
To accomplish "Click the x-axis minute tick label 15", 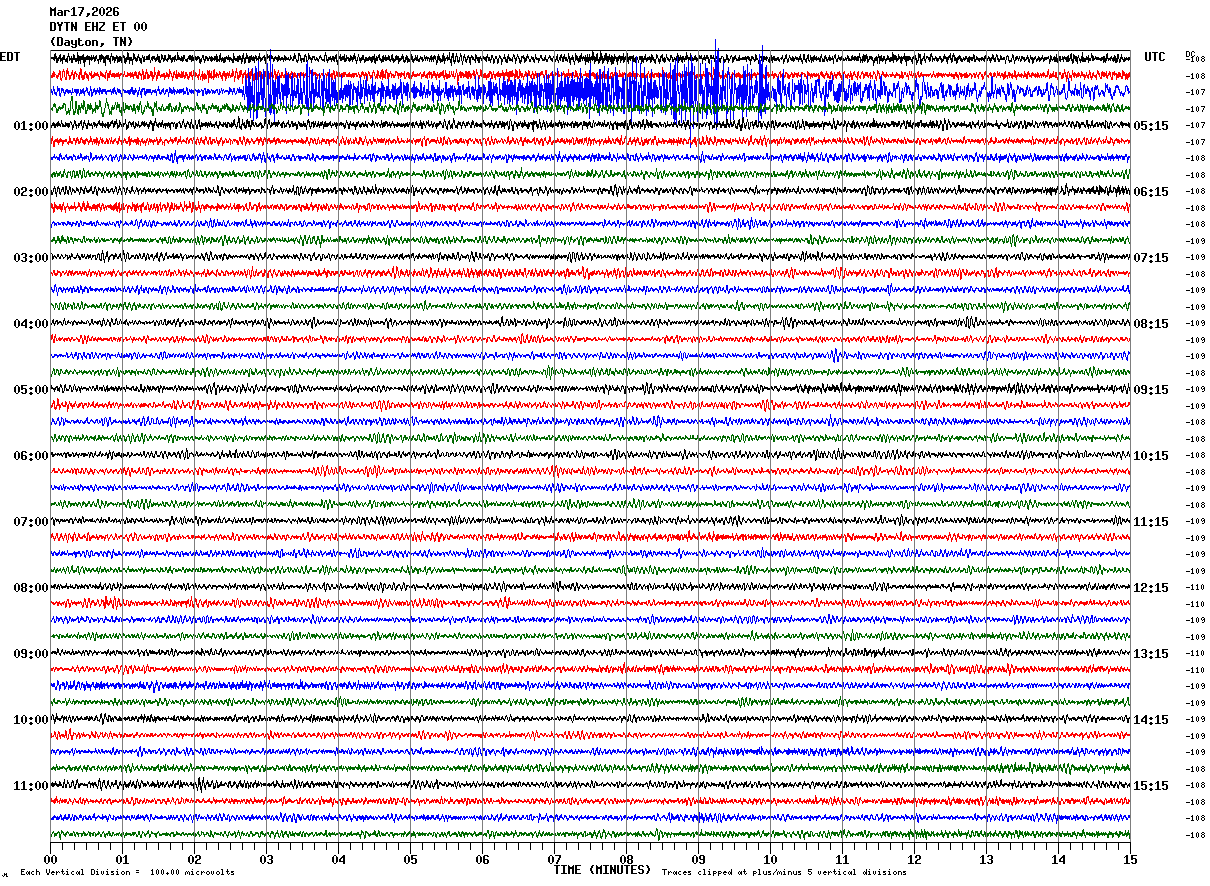I will [x=1130, y=859].
